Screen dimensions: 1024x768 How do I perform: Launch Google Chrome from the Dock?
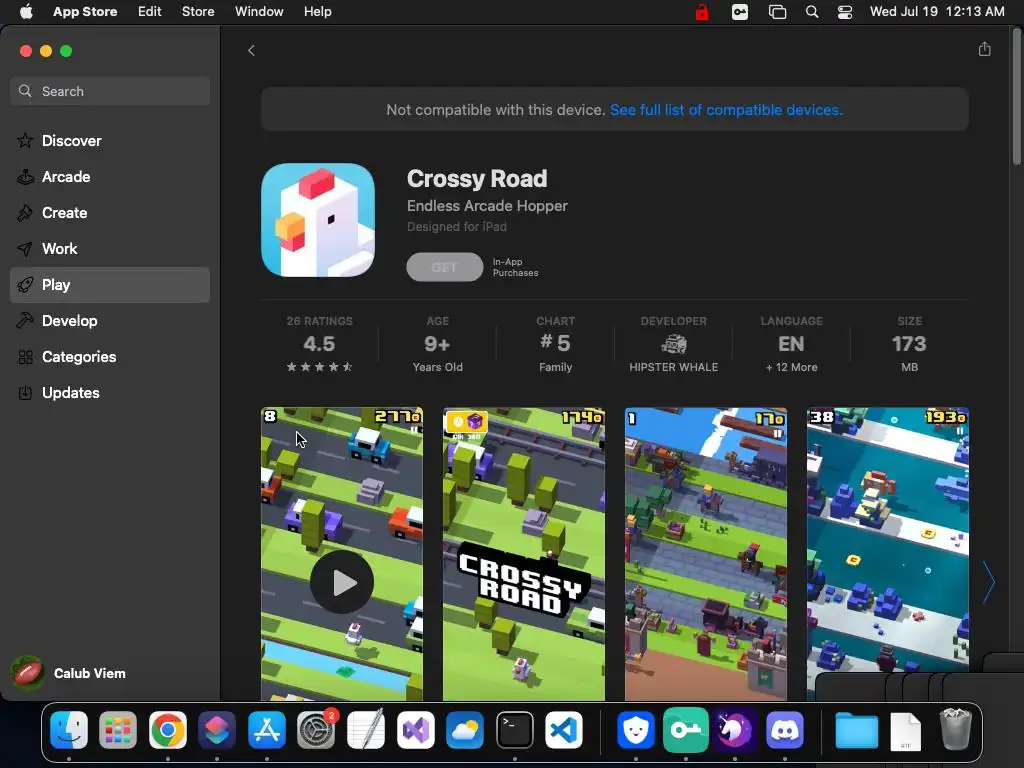[x=167, y=730]
